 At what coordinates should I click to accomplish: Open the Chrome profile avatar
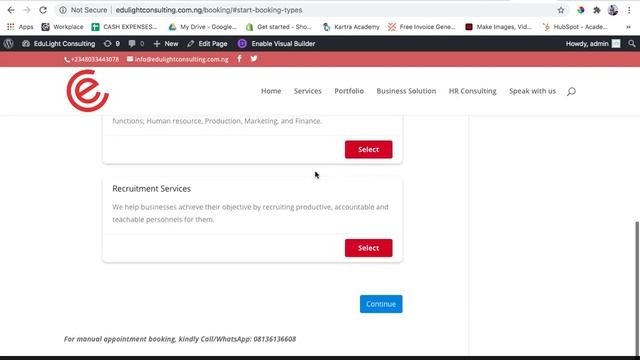pos(613,10)
